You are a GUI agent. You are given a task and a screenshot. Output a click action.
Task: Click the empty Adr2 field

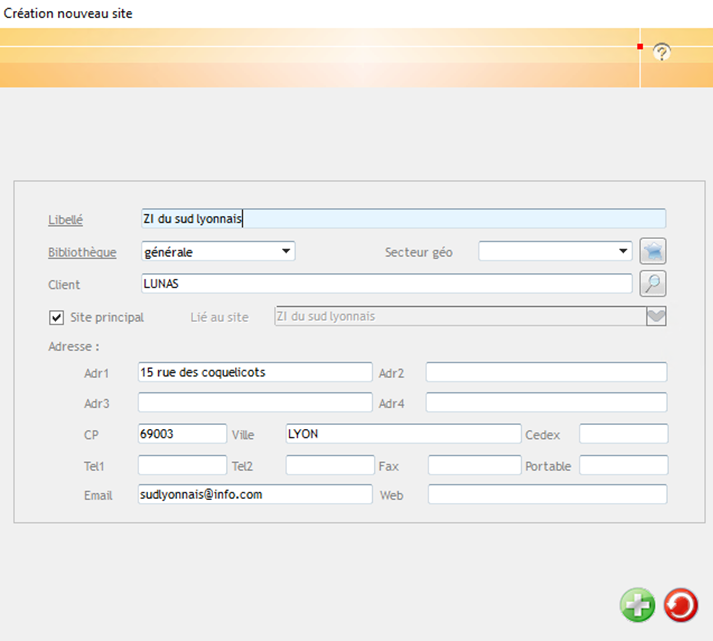(x=546, y=372)
